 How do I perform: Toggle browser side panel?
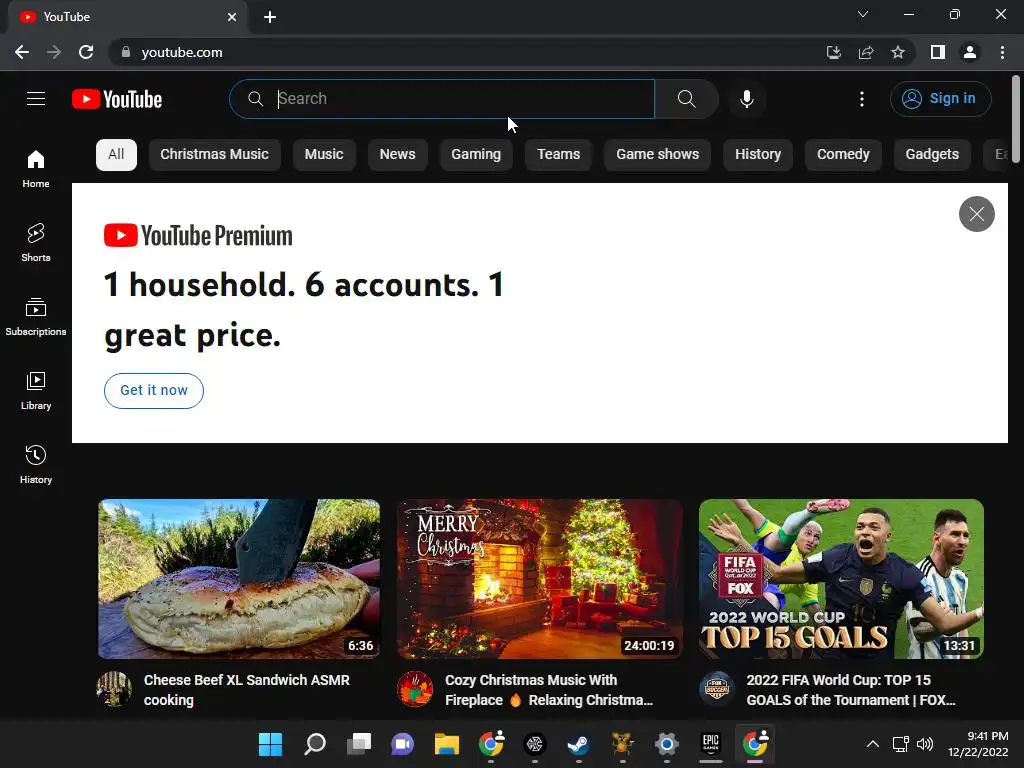938,52
